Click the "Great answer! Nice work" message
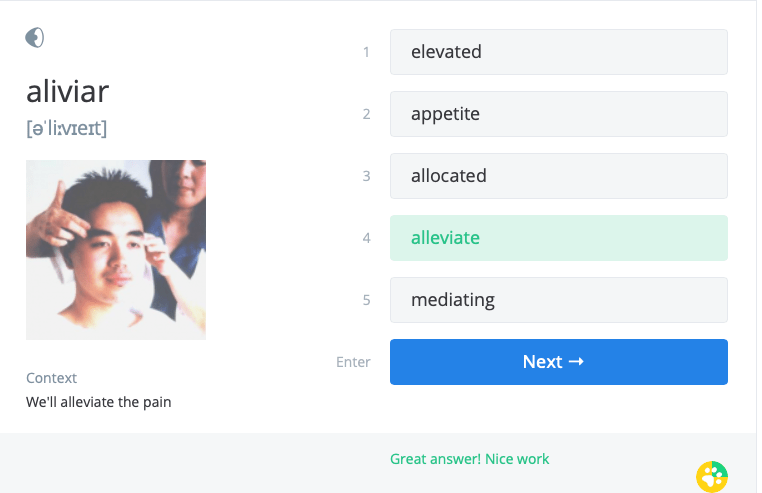762x493 pixels. click(x=469, y=459)
